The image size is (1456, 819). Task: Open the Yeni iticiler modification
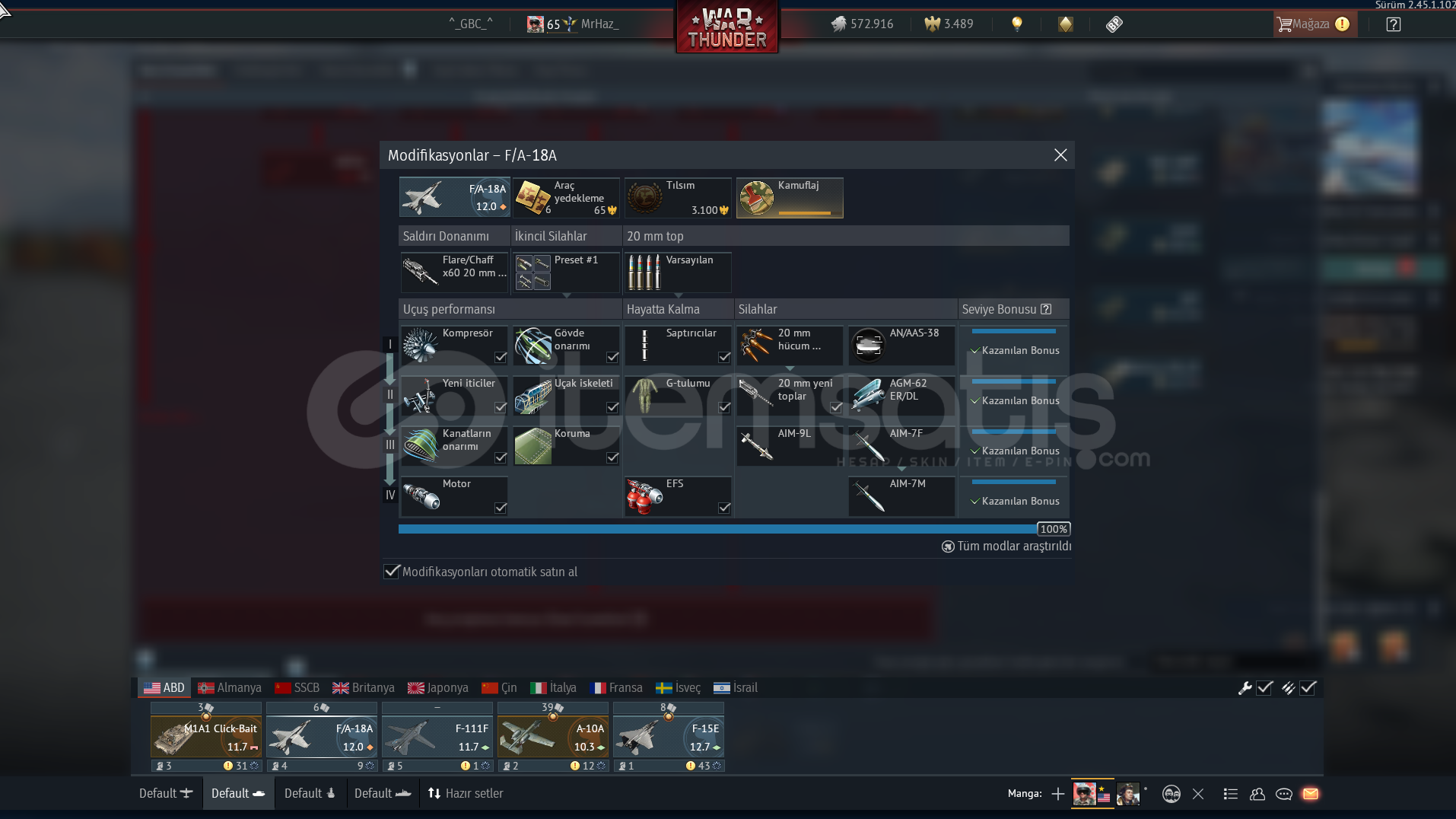454,395
